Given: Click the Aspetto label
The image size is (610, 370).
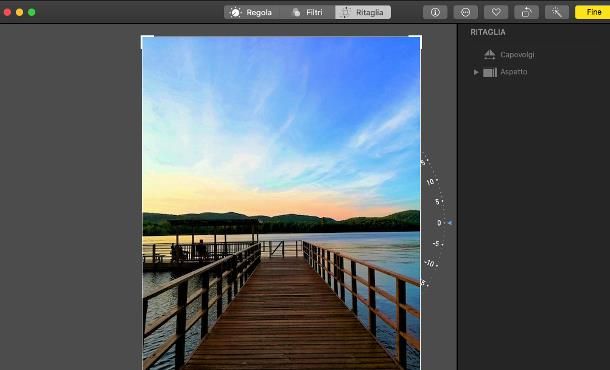Looking at the screenshot, I should (x=514, y=72).
